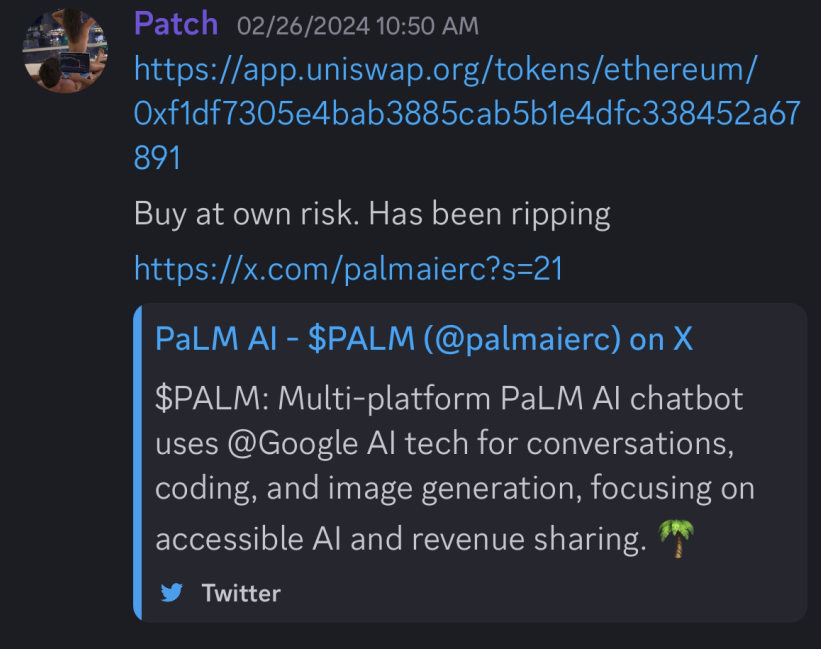Click the palm tree emoji
Screen dimensions: 821x649
coord(676,539)
